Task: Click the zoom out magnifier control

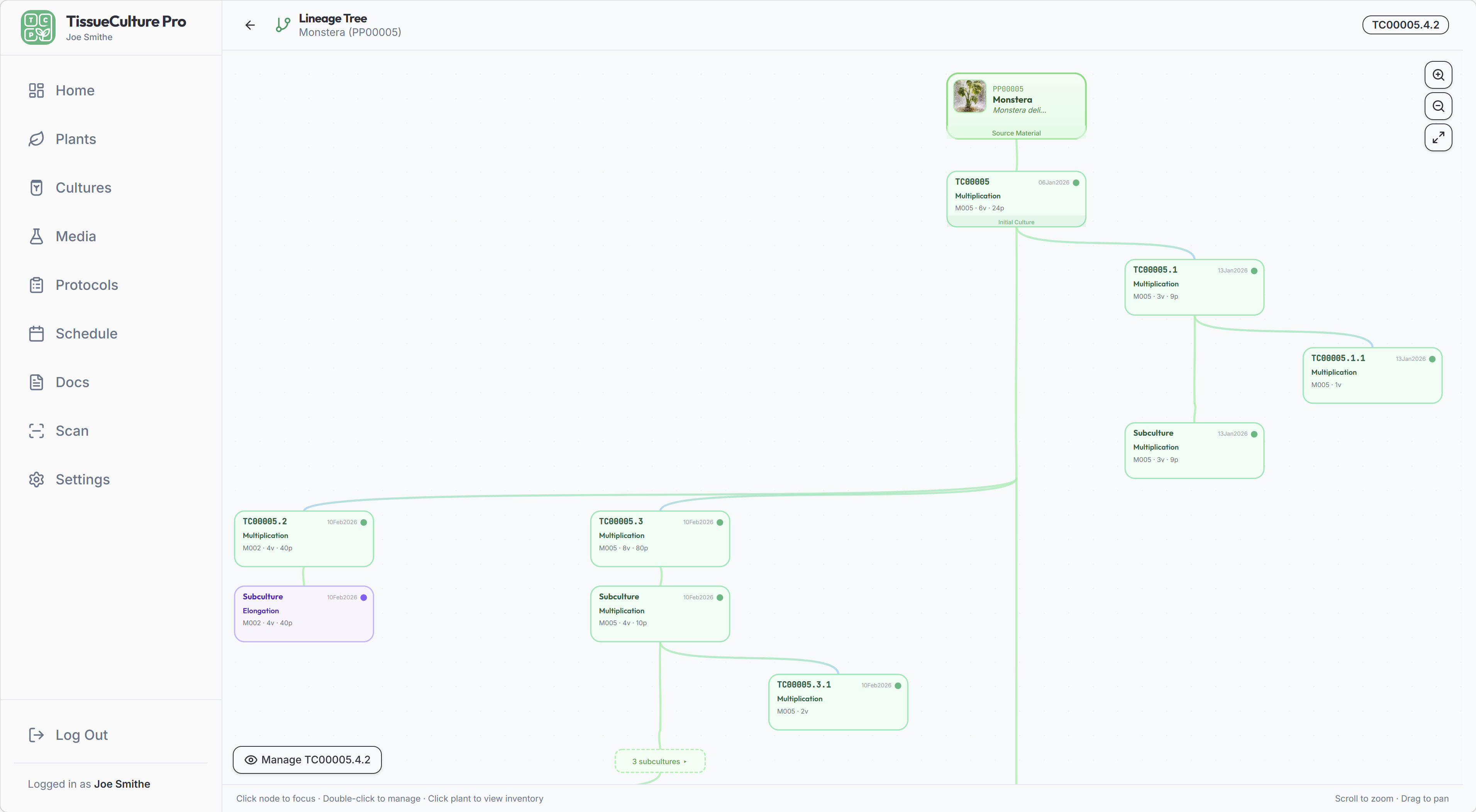Action: point(1438,106)
